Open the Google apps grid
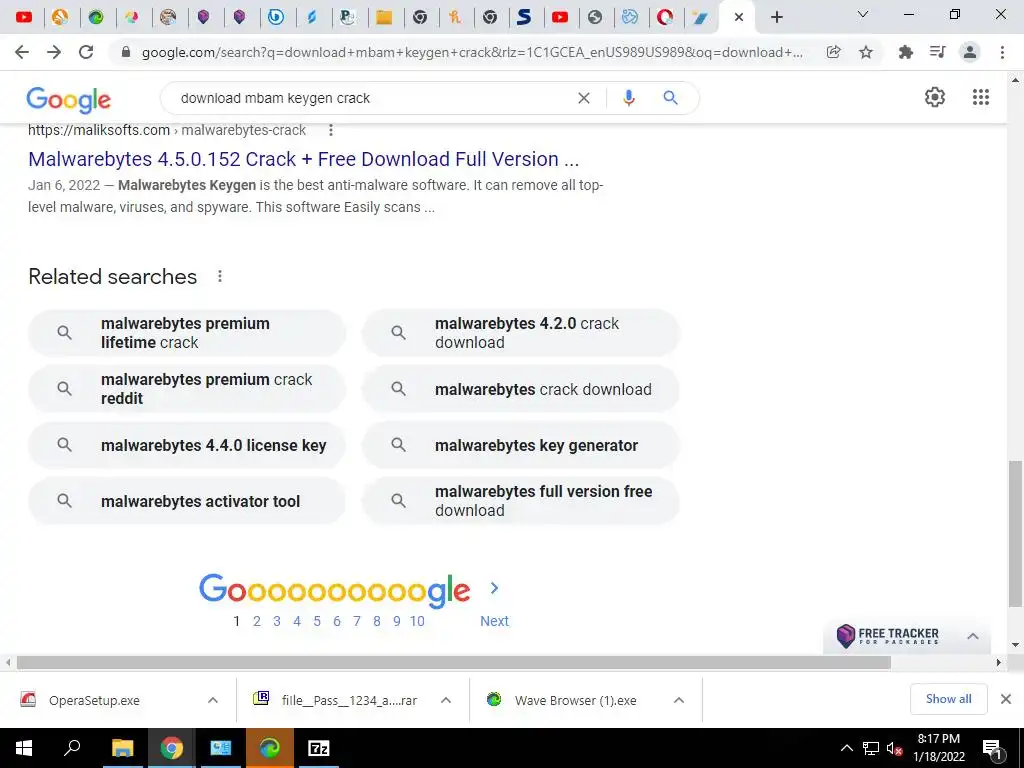The height and width of the screenshot is (768, 1024). click(x=981, y=97)
